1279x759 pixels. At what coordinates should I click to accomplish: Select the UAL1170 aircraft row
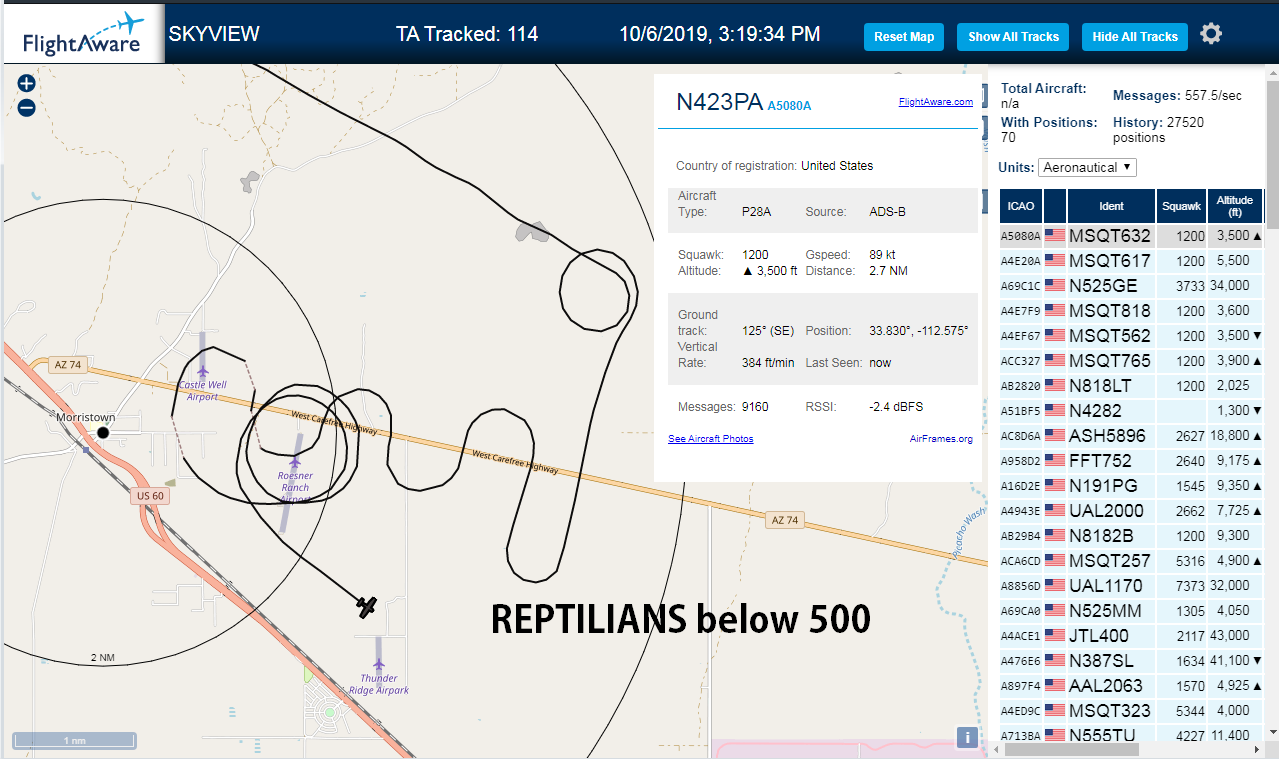tap(1132, 586)
